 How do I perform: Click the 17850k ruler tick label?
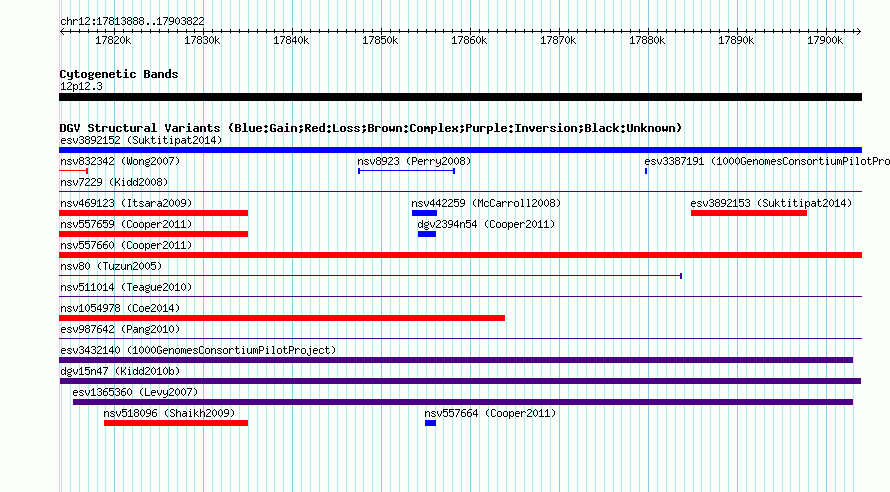380,40
